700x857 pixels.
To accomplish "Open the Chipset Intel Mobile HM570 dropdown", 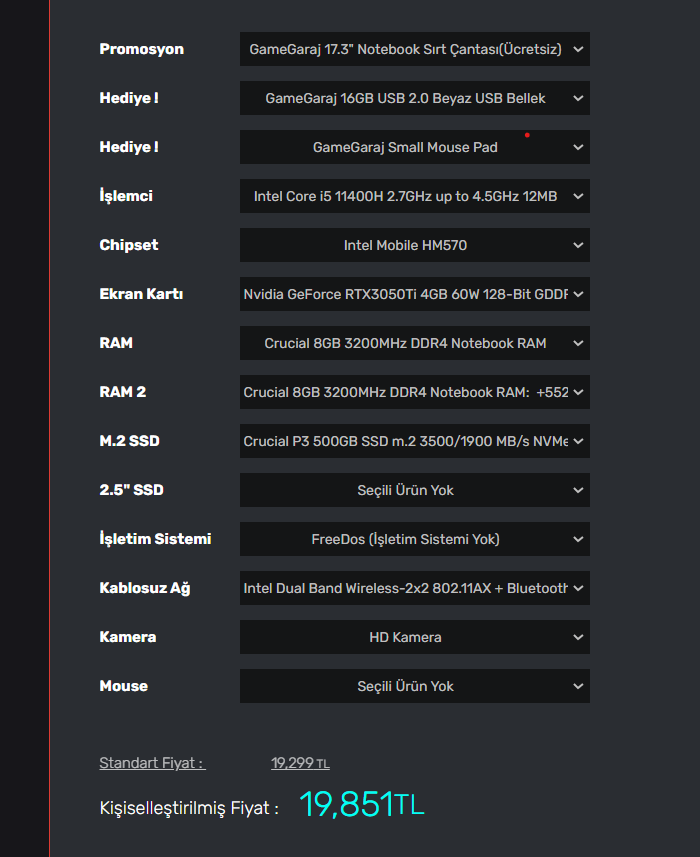I will pos(414,245).
